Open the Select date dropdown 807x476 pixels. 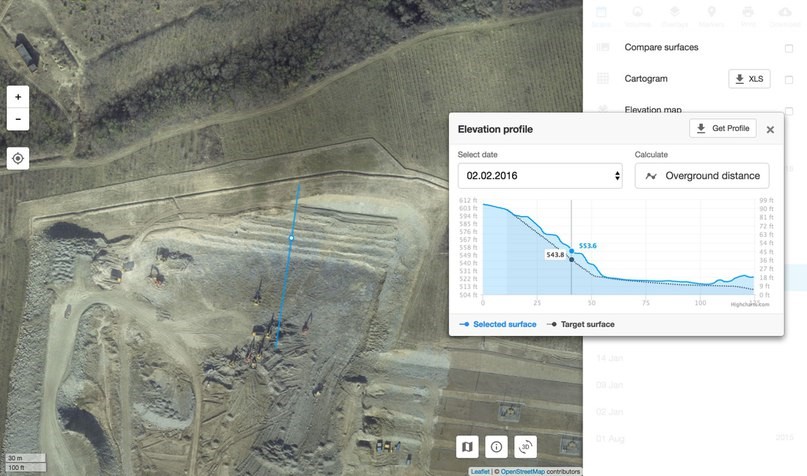[x=540, y=176]
